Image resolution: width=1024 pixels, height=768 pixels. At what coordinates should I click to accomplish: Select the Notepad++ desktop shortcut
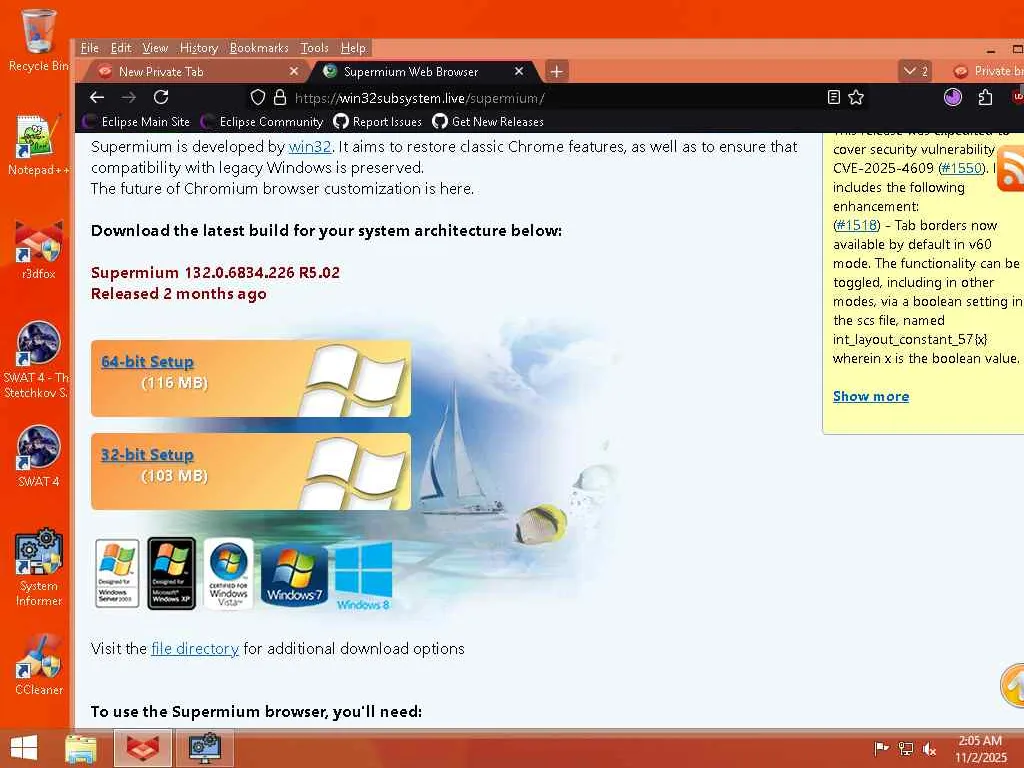[x=38, y=145]
